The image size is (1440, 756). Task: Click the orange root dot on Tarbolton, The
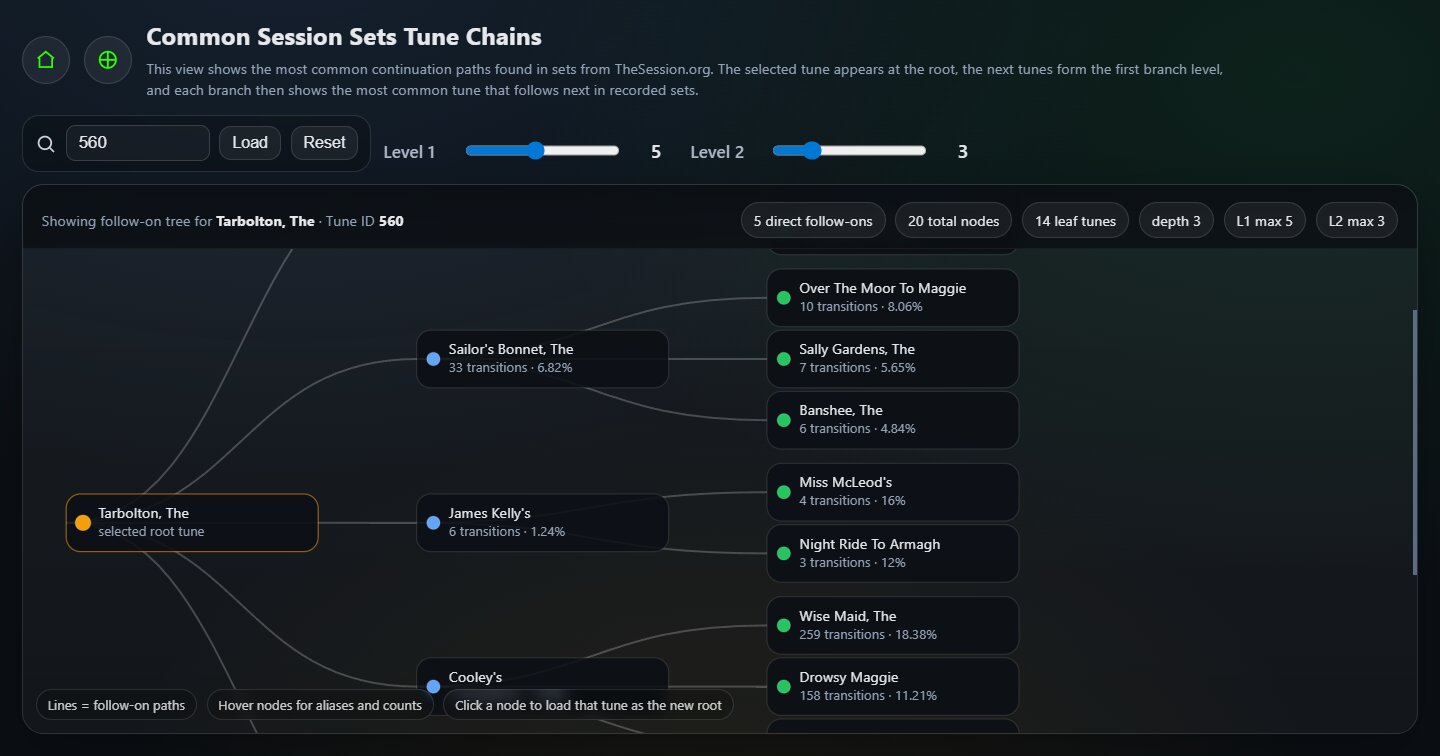[x=83, y=522]
